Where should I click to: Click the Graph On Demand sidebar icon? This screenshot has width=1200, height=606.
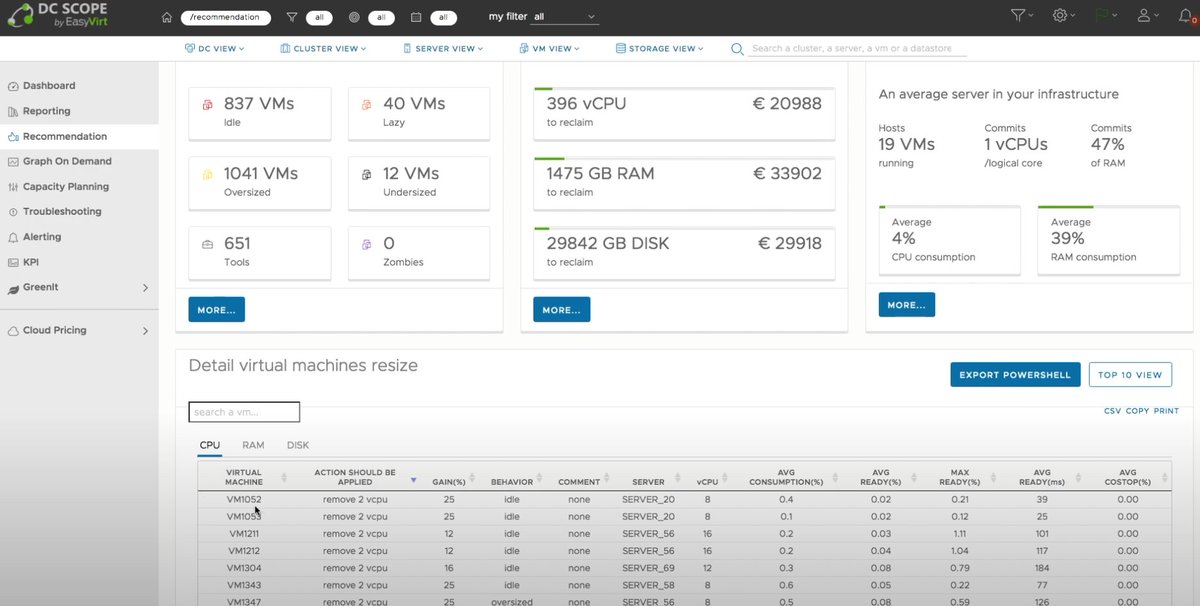tap(13, 161)
